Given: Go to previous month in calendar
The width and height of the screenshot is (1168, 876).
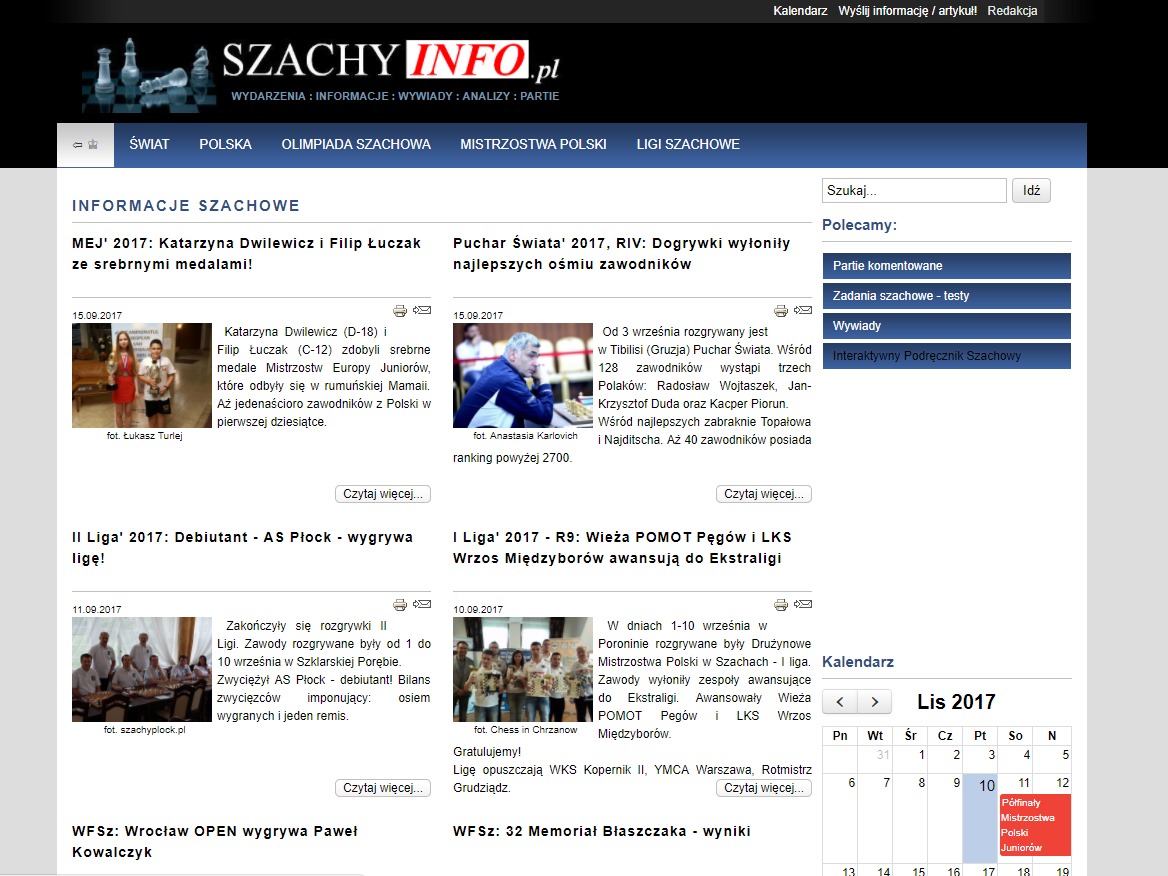Looking at the screenshot, I should click(840, 702).
